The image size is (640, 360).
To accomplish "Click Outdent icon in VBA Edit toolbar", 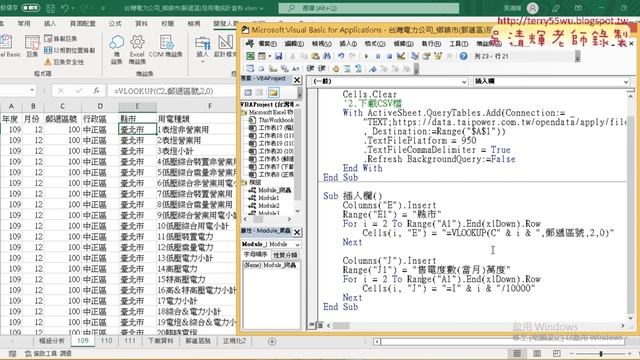I will [322, 69].
